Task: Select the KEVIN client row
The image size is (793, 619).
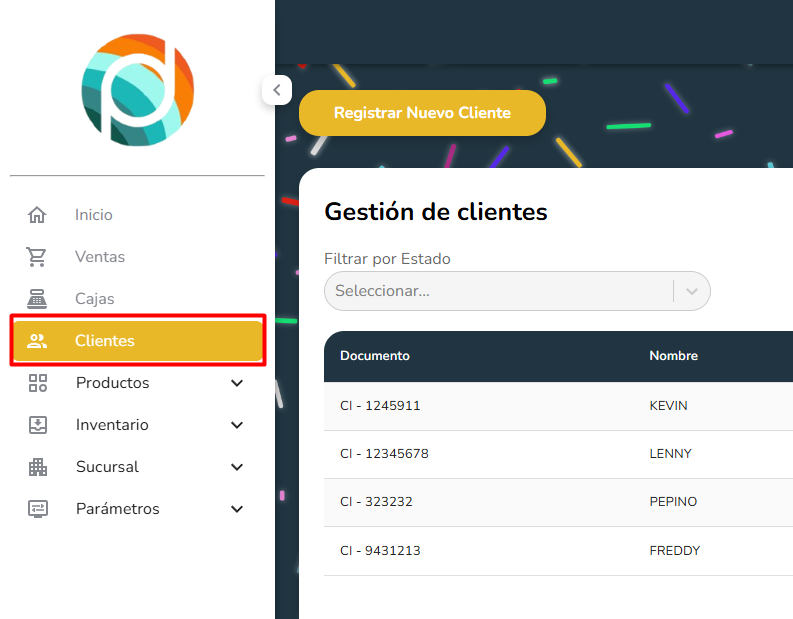Action: point(668,406)
